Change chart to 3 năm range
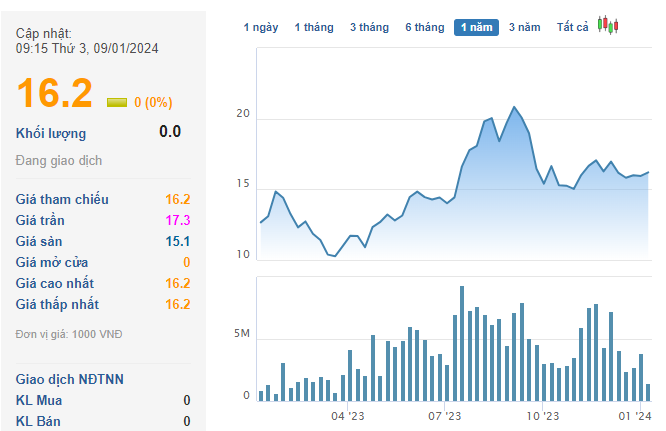 tap(525, 28)
